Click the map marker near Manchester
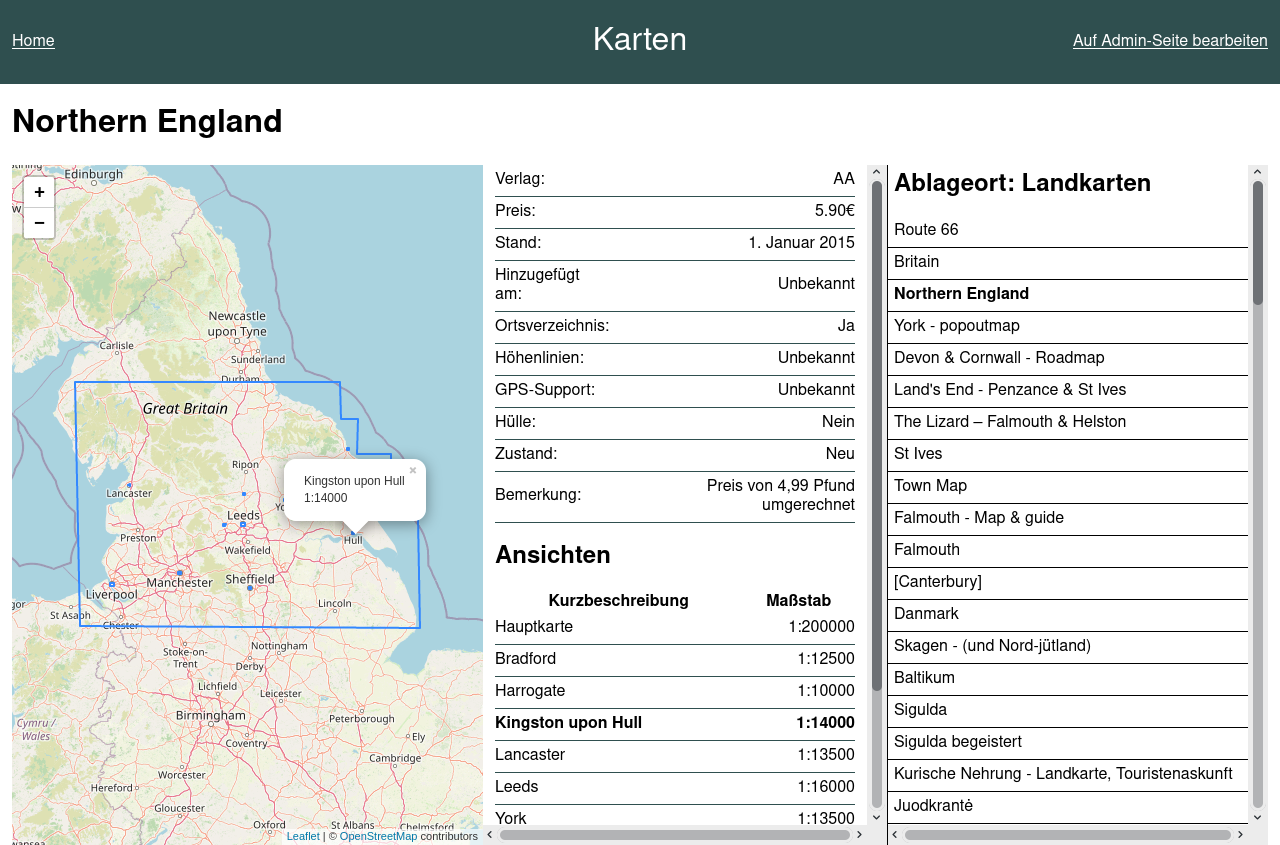Screen dimensions: 1280x845 [179, 572]
